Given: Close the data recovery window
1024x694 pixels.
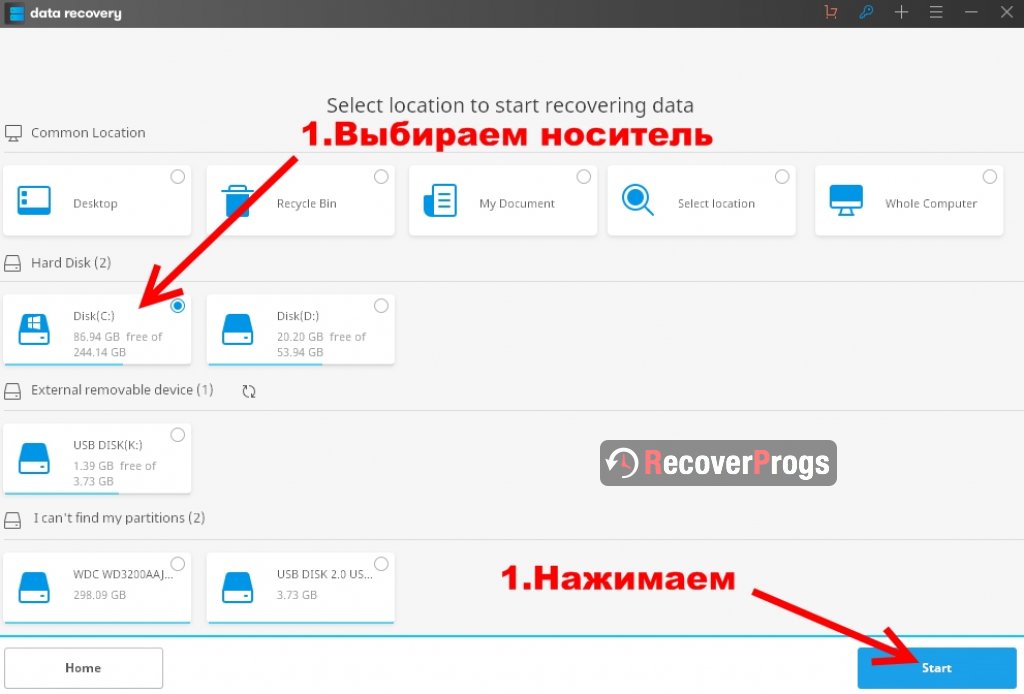Looking at the screenshot, I should coord(1007,12).
